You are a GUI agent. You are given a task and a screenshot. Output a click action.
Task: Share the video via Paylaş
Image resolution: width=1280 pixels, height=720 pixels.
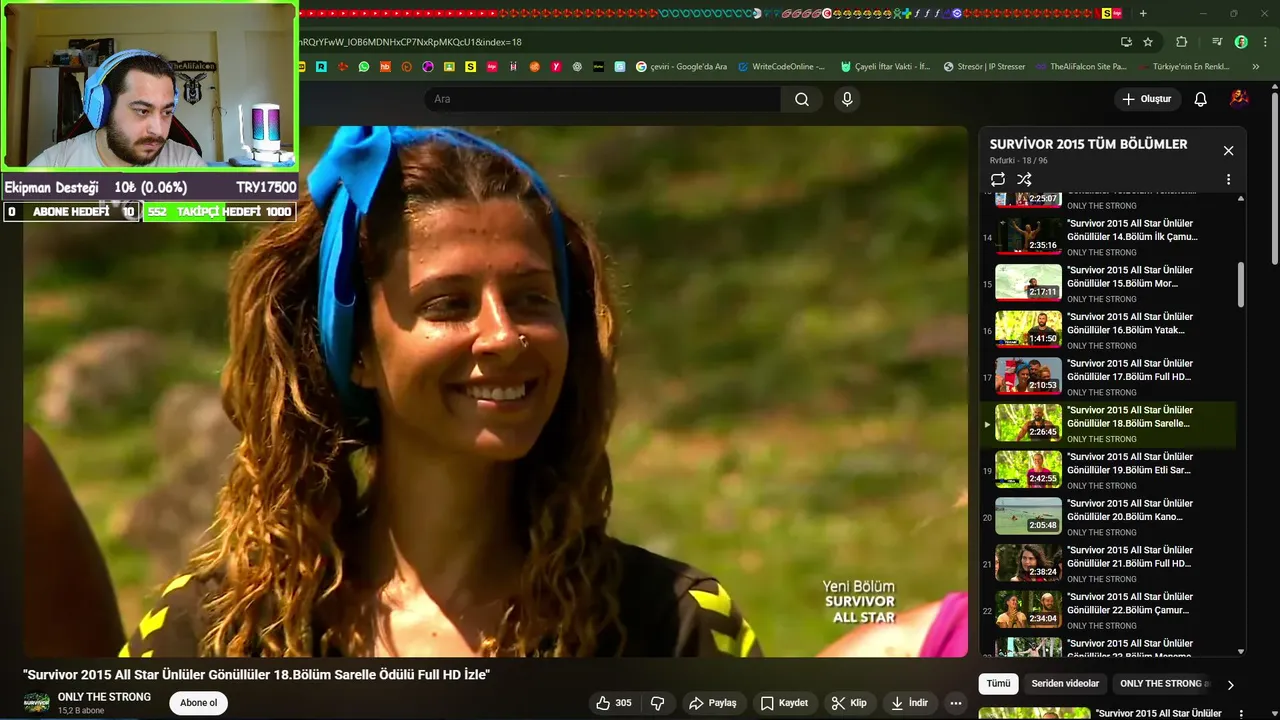713,703
